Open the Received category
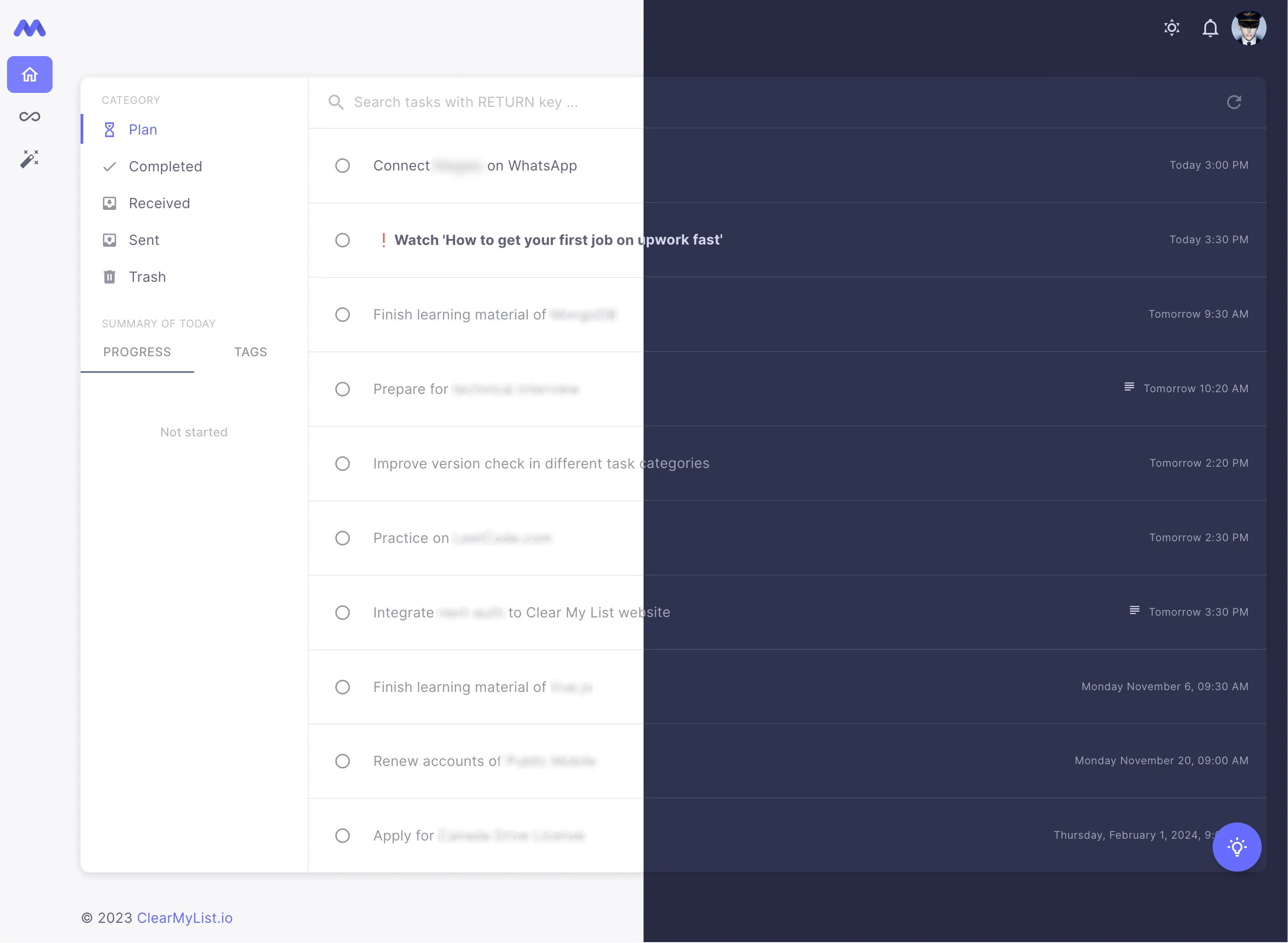1288x943 pixels. 159,203
